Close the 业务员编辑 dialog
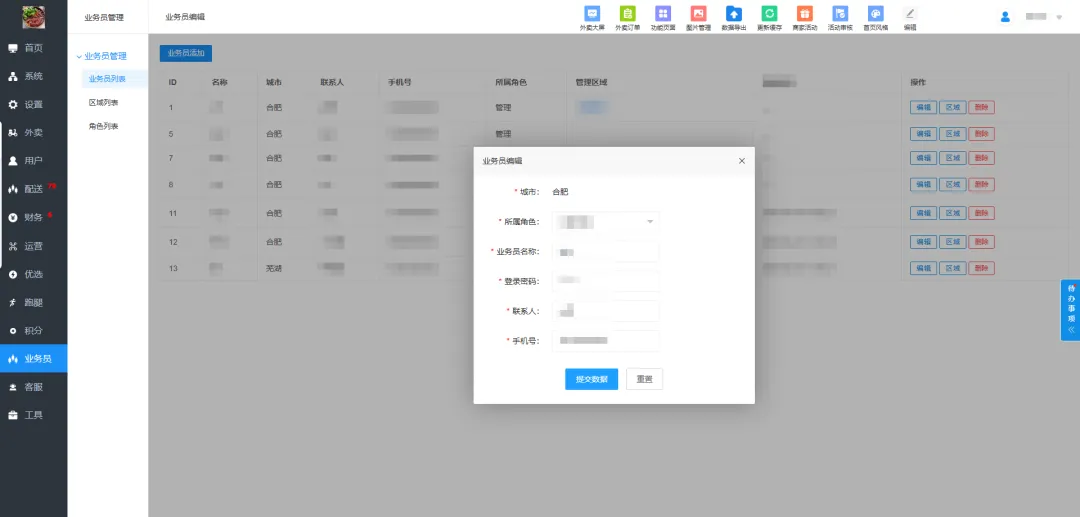 (x=741, y=161)
